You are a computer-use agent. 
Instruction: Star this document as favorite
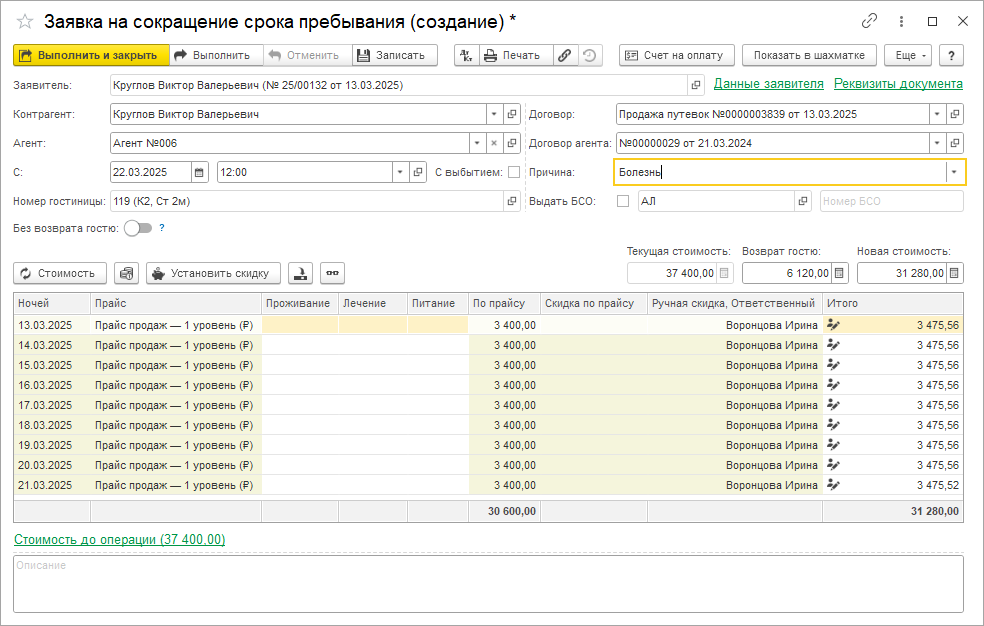pos(25,21)
